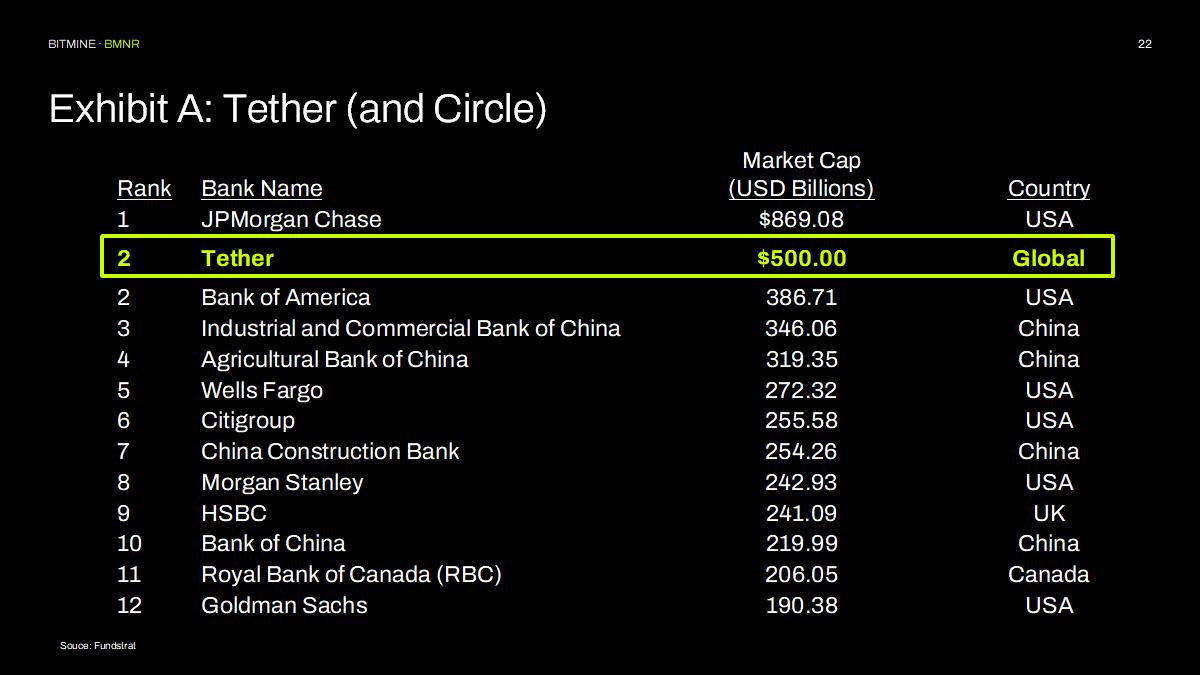Click the Fundstrat source footnote
Viewport: 1200px width, 675px height.
[98, 646]
